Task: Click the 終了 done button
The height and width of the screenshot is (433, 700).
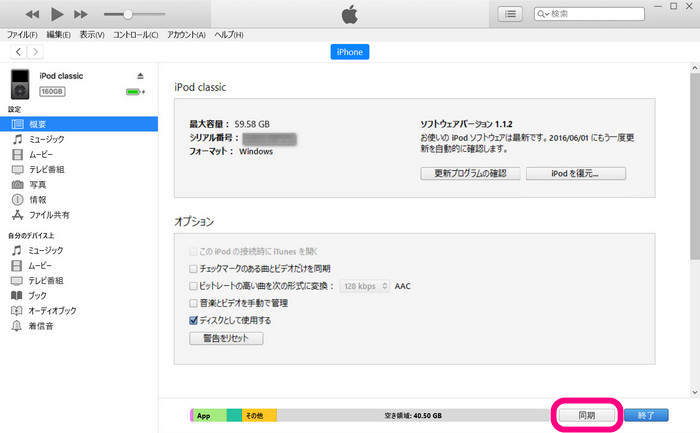Action: pyautogui.click(x=646, y=416)
